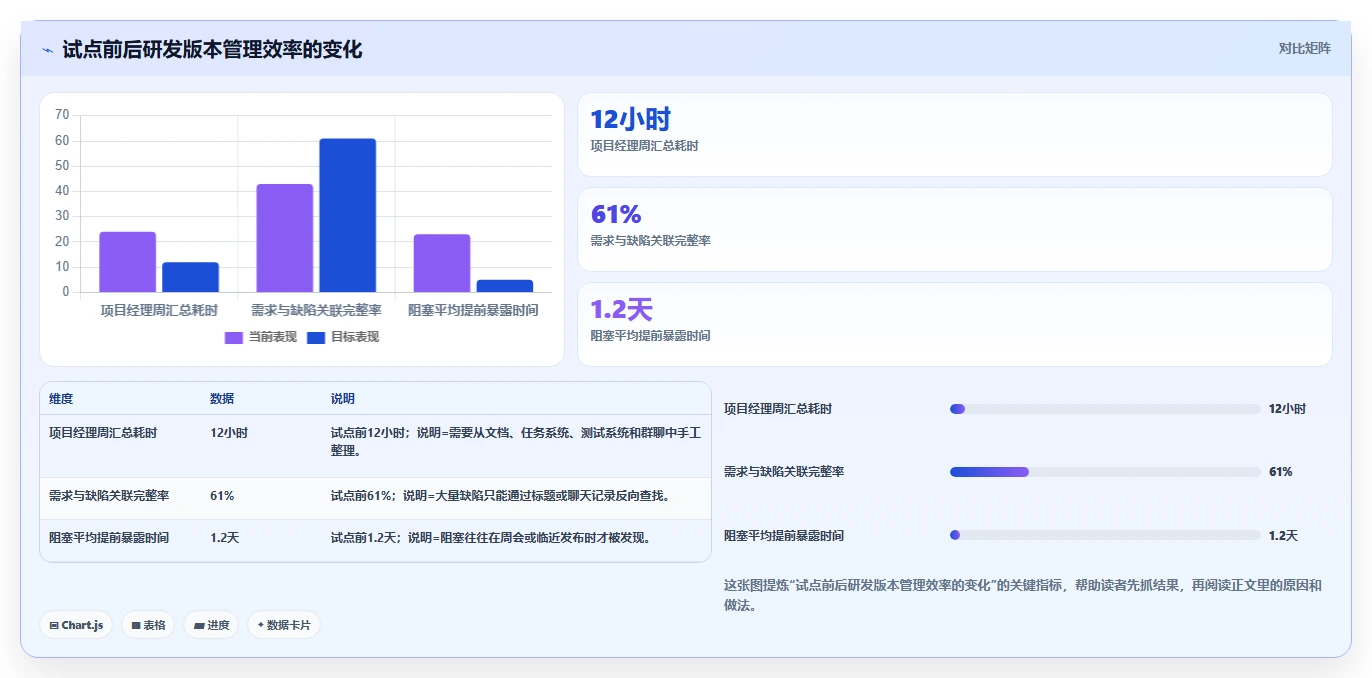The height and width of the screenshot is (678, 1372).
Task: Click the title 试点前后研发版本管理效率的变化
Action: click(212, 49)
